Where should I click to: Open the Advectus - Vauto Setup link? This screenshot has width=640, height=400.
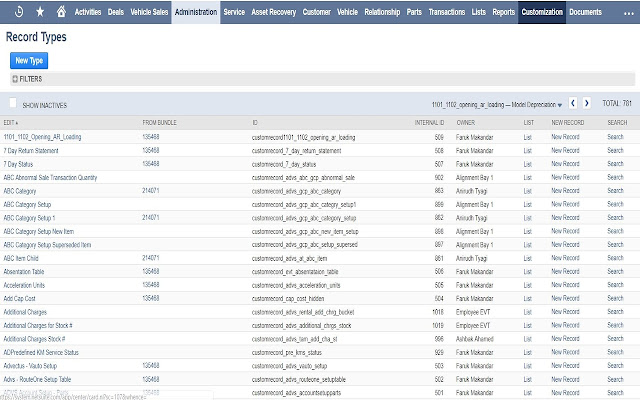coord(30,366)
